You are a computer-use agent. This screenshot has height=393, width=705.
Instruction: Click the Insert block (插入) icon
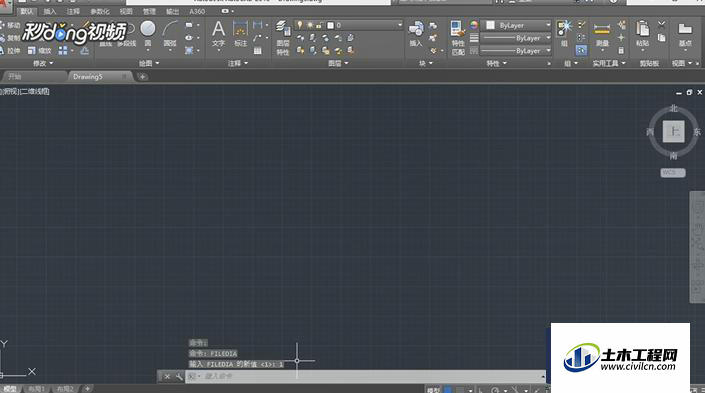click(416, 34)
